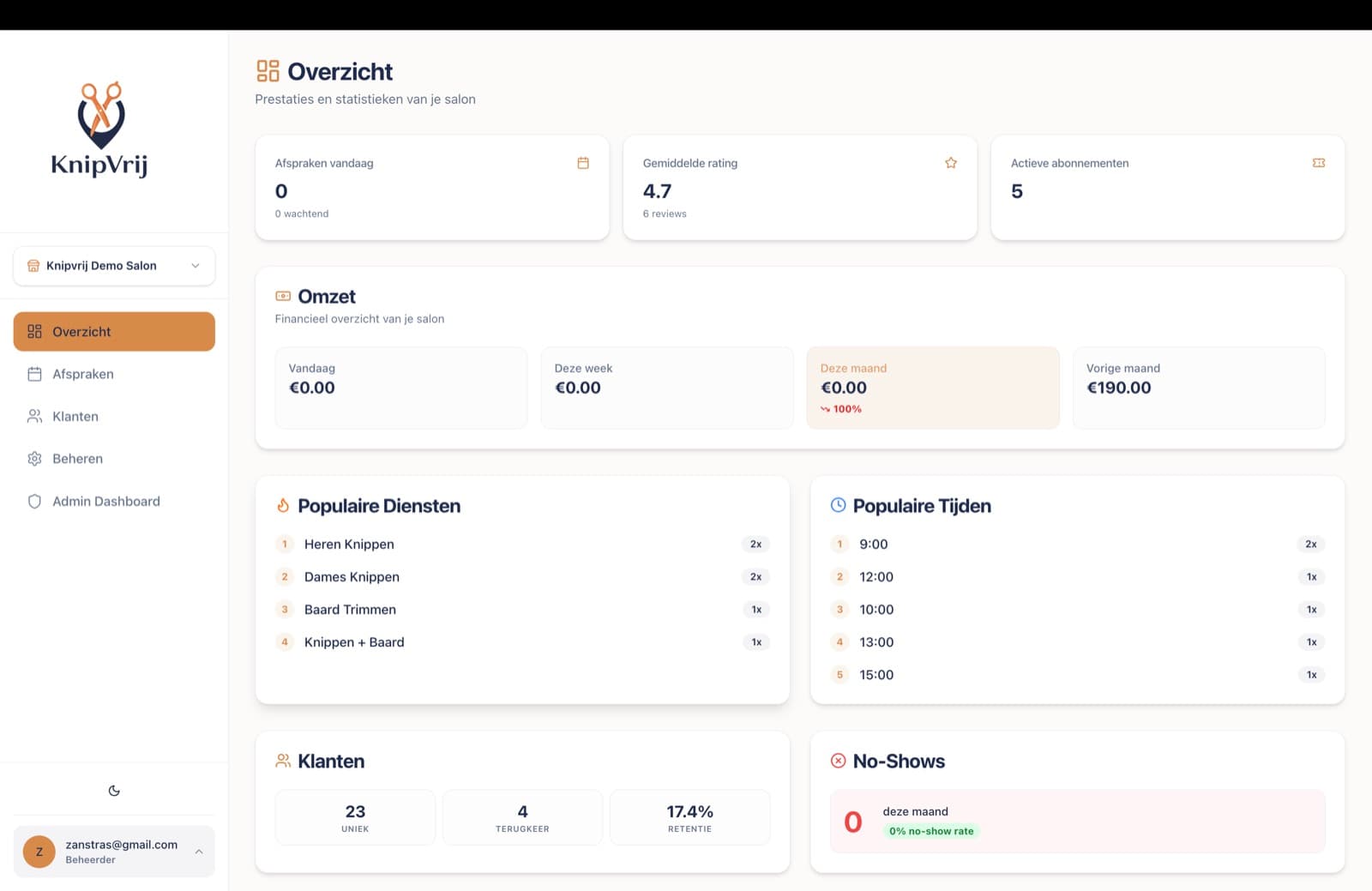The height and width of the screenshot is (891, 1372).
Task: Click the 13:00 popular time row
Action: pyautogui.click(x=1078, y=641)
